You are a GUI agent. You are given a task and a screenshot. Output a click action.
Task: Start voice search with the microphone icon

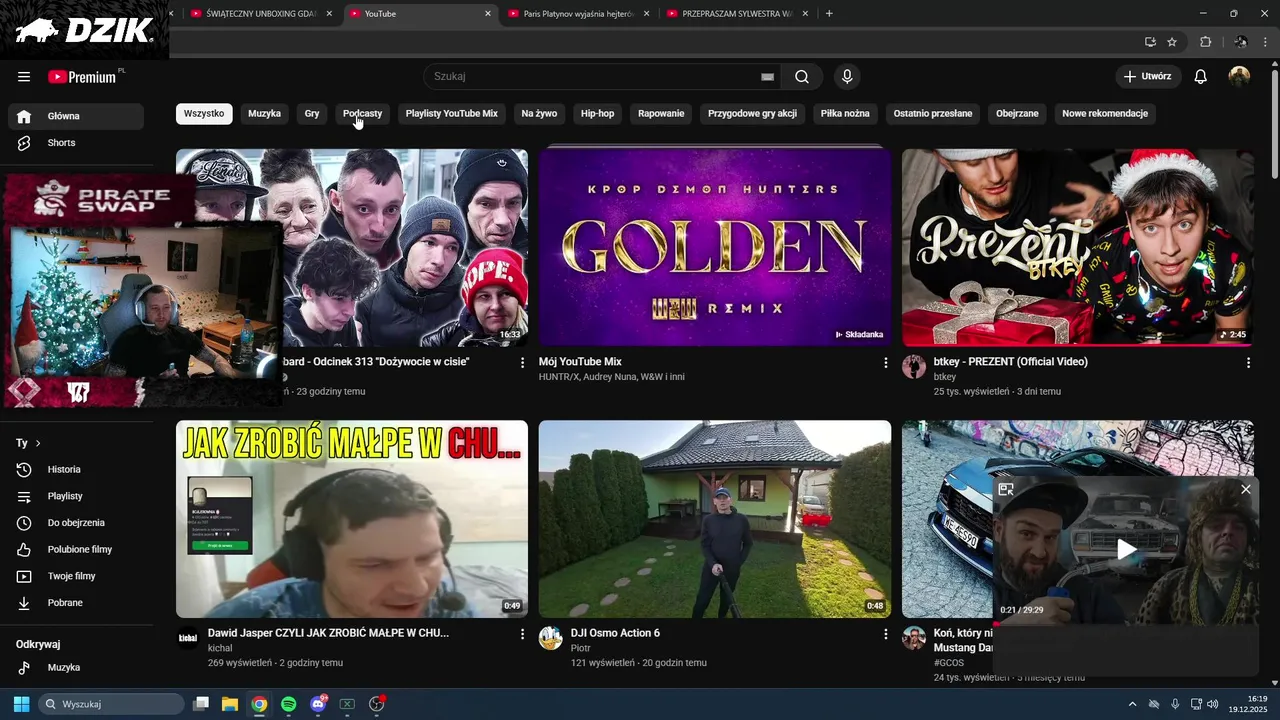coord(847,77)
